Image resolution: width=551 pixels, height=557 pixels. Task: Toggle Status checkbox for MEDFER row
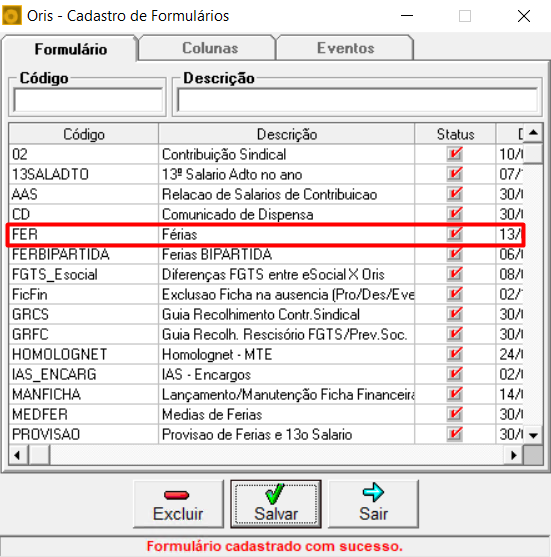(455, 414)
